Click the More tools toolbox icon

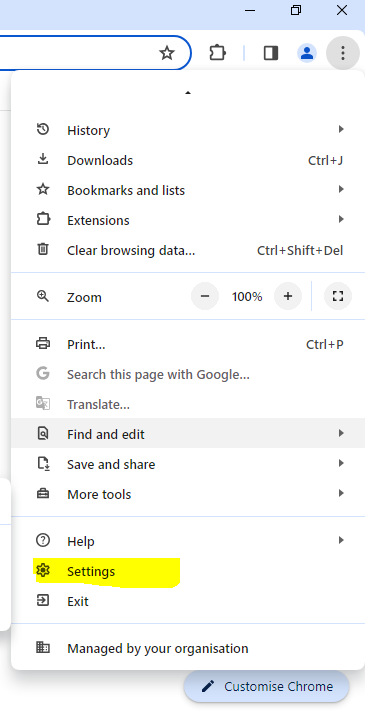[43, 493]
